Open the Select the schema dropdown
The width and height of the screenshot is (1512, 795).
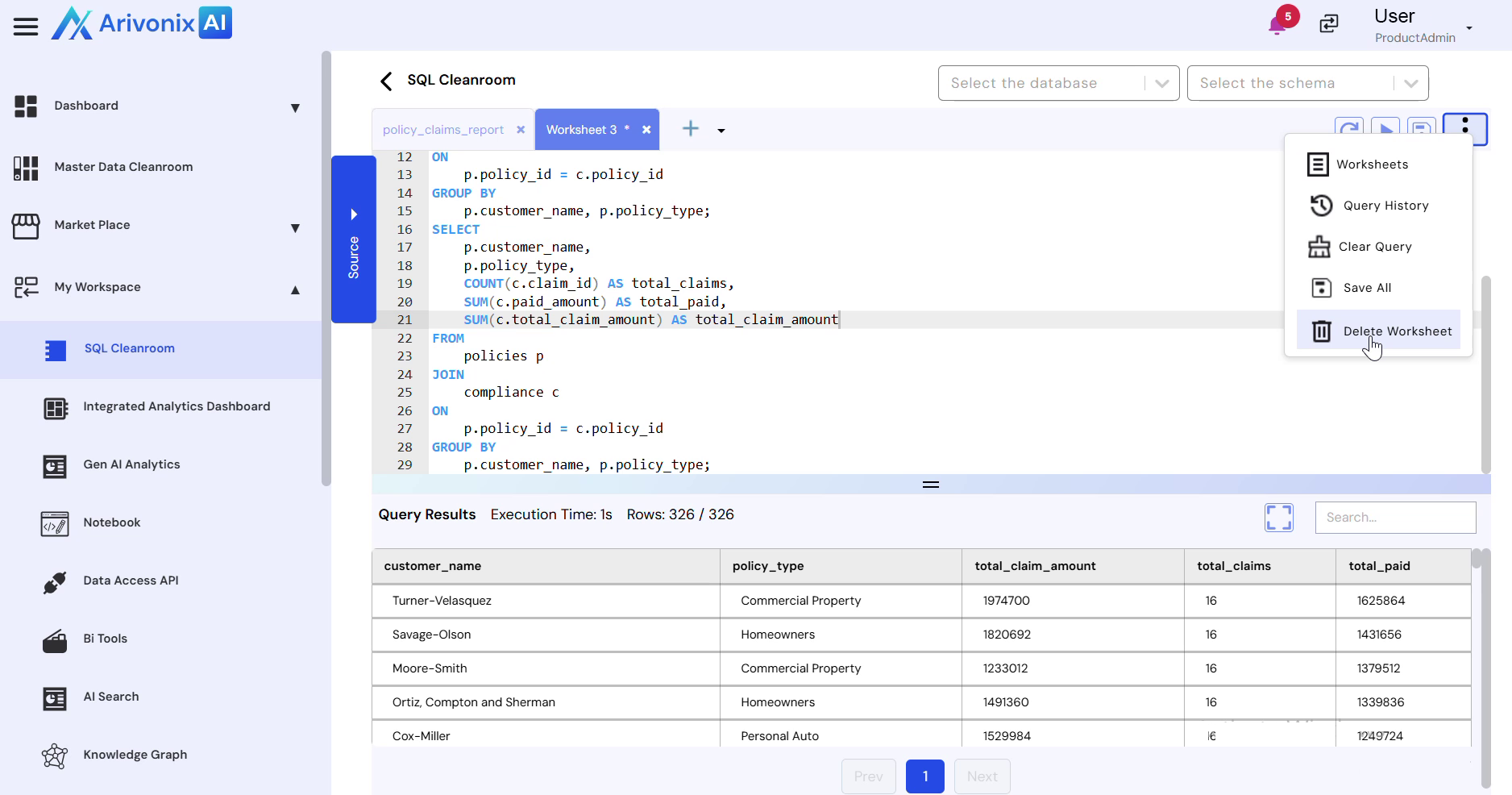pos(1307,83)
